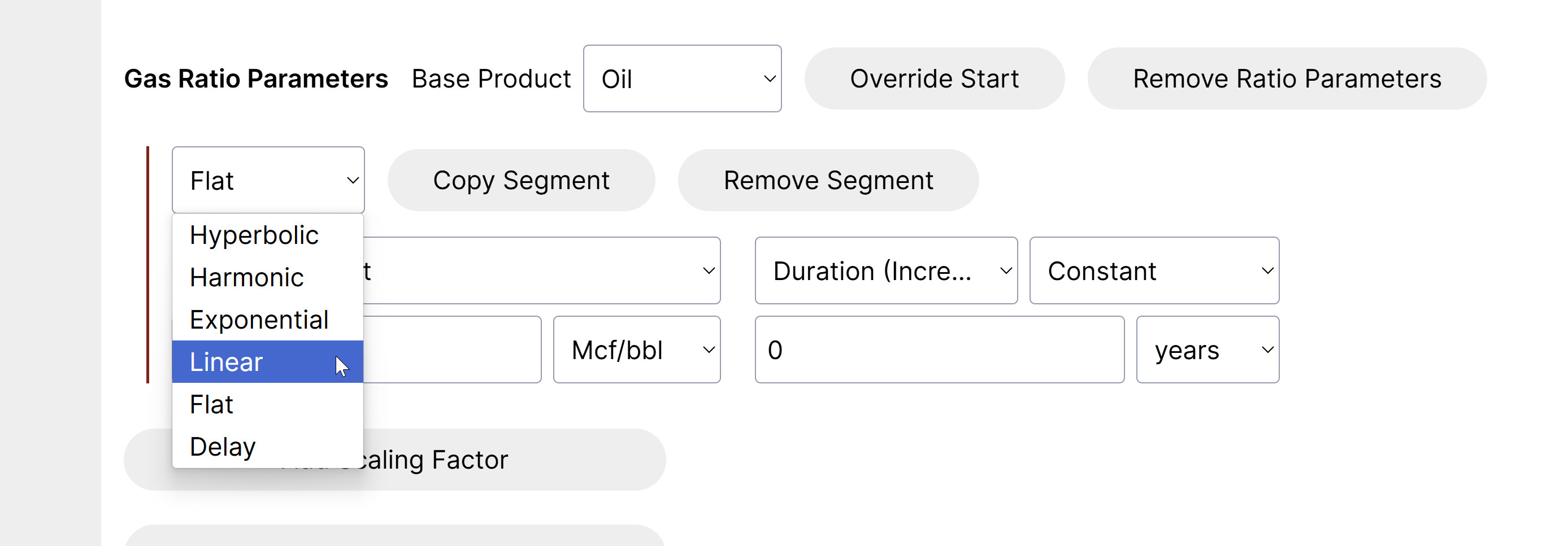1568x546 pixels.
Task: Select the Delay option in the list
Action: point(223,447)
